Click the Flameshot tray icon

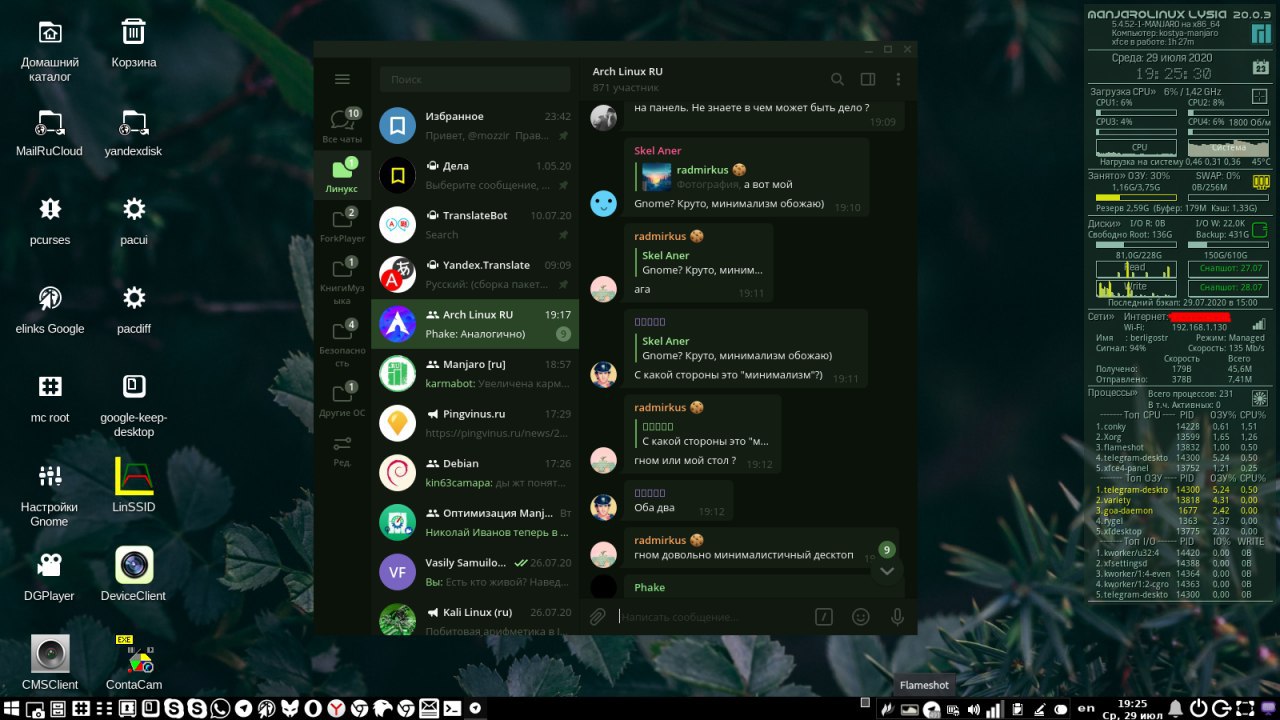[888, 709]
